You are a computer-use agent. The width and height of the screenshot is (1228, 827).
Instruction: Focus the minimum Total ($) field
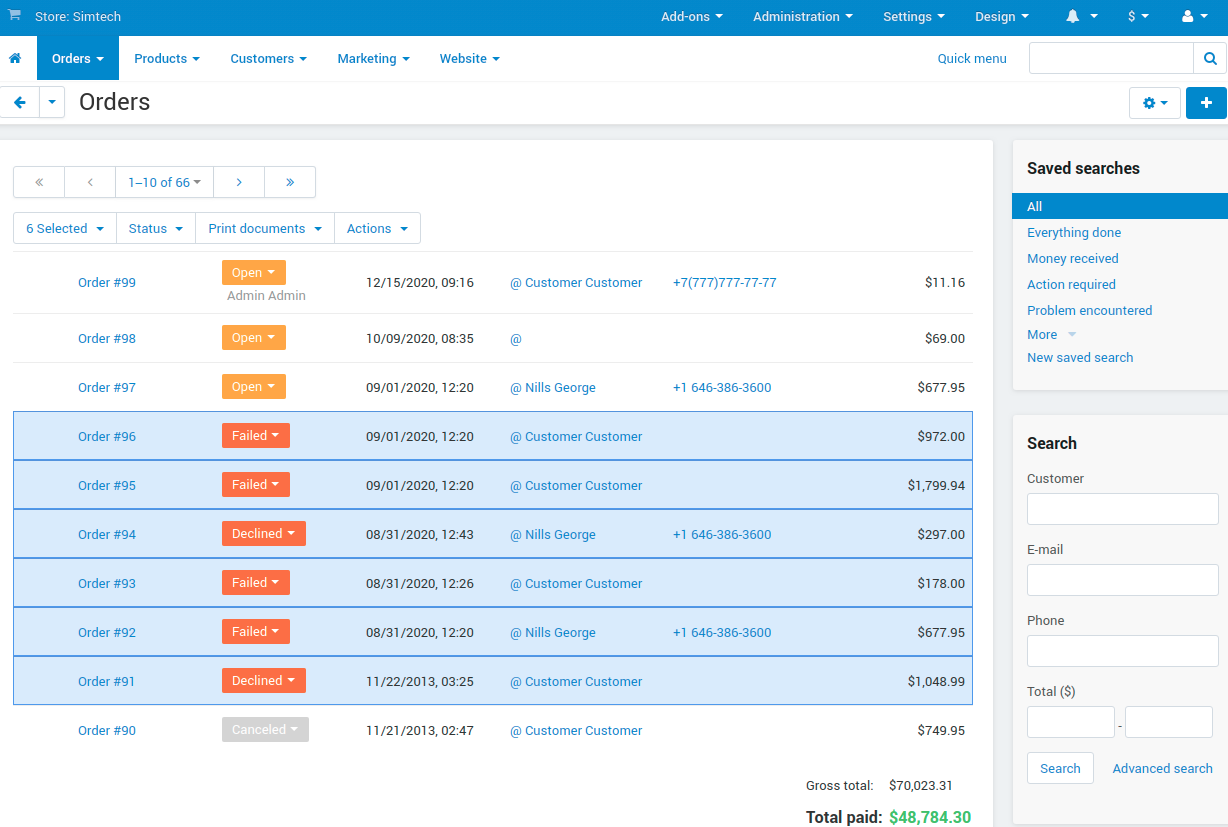1071,722
